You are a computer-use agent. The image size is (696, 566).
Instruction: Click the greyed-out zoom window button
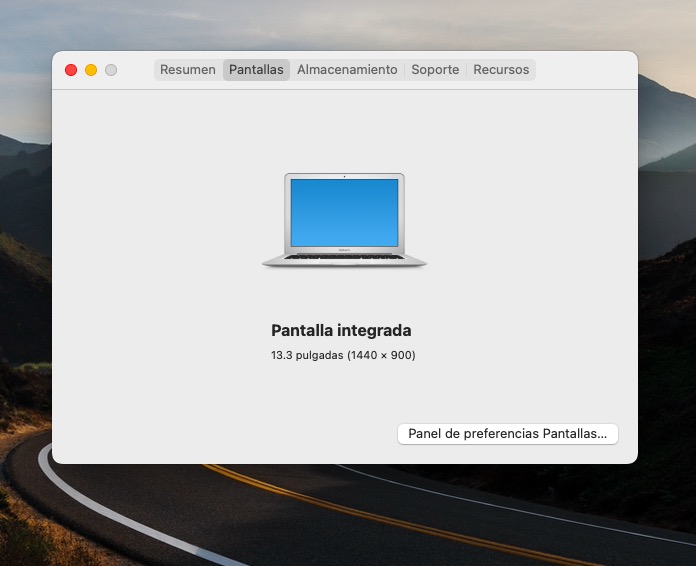click(x=111, y=70)
